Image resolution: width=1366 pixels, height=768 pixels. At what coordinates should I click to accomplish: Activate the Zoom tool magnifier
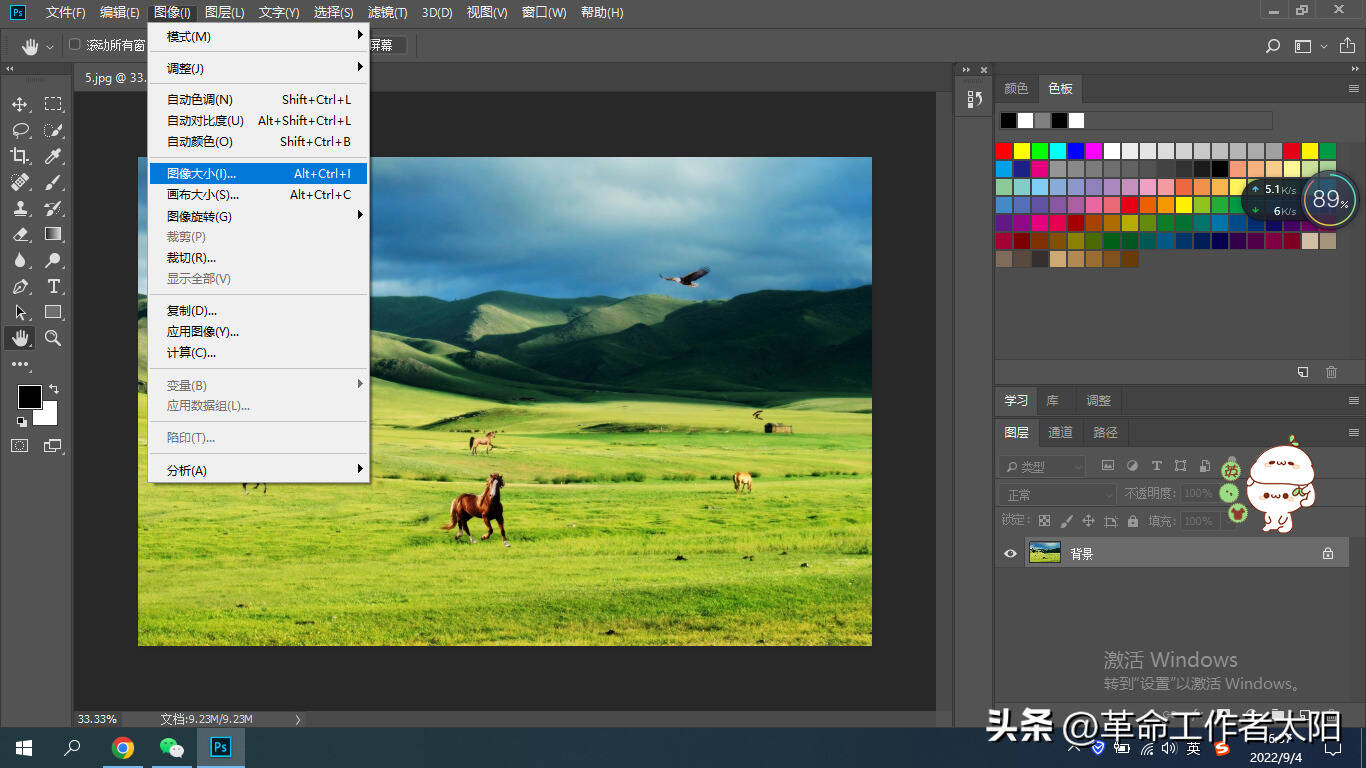point(53,338)
